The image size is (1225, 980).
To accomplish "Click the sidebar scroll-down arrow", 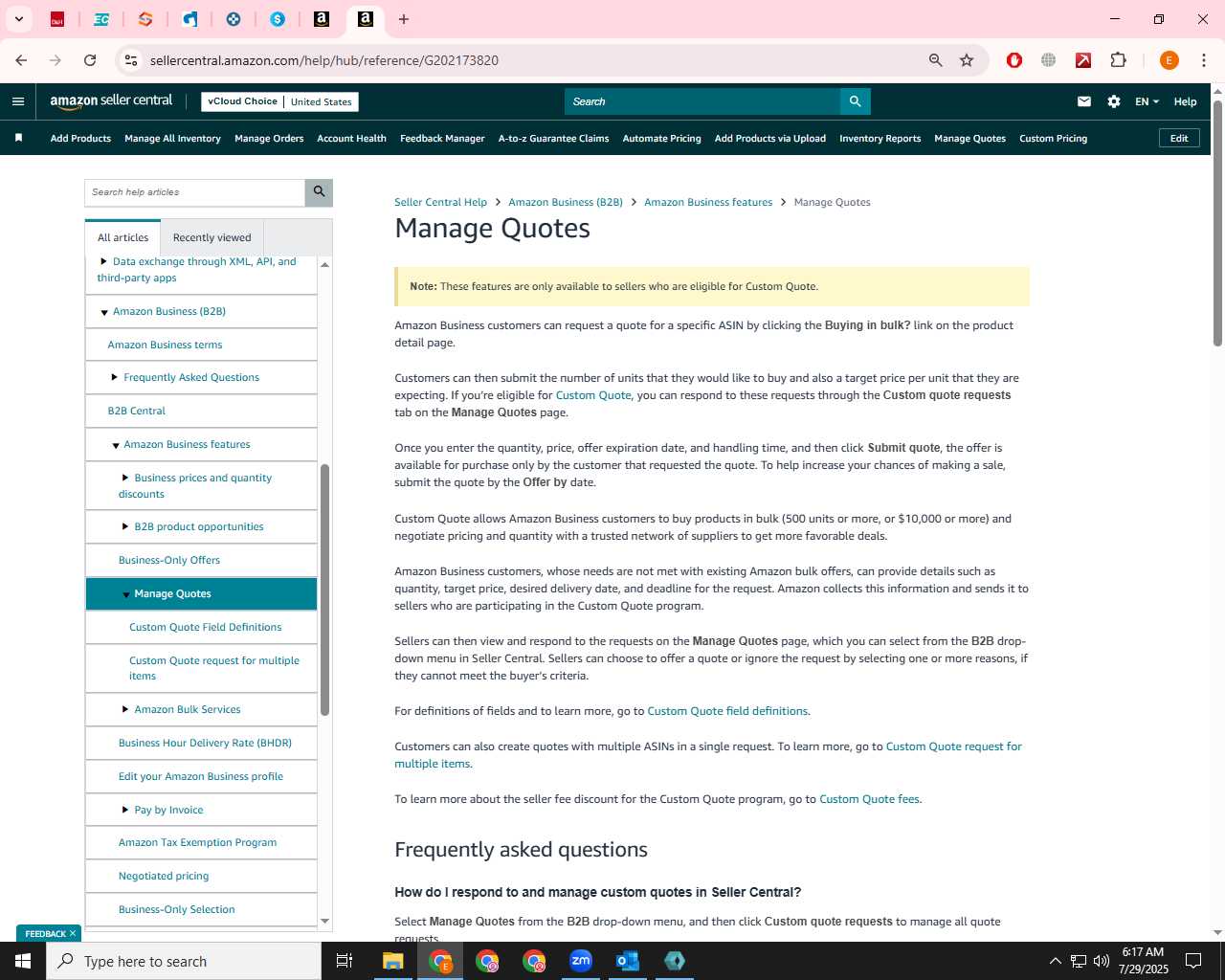I will point(324,921).
